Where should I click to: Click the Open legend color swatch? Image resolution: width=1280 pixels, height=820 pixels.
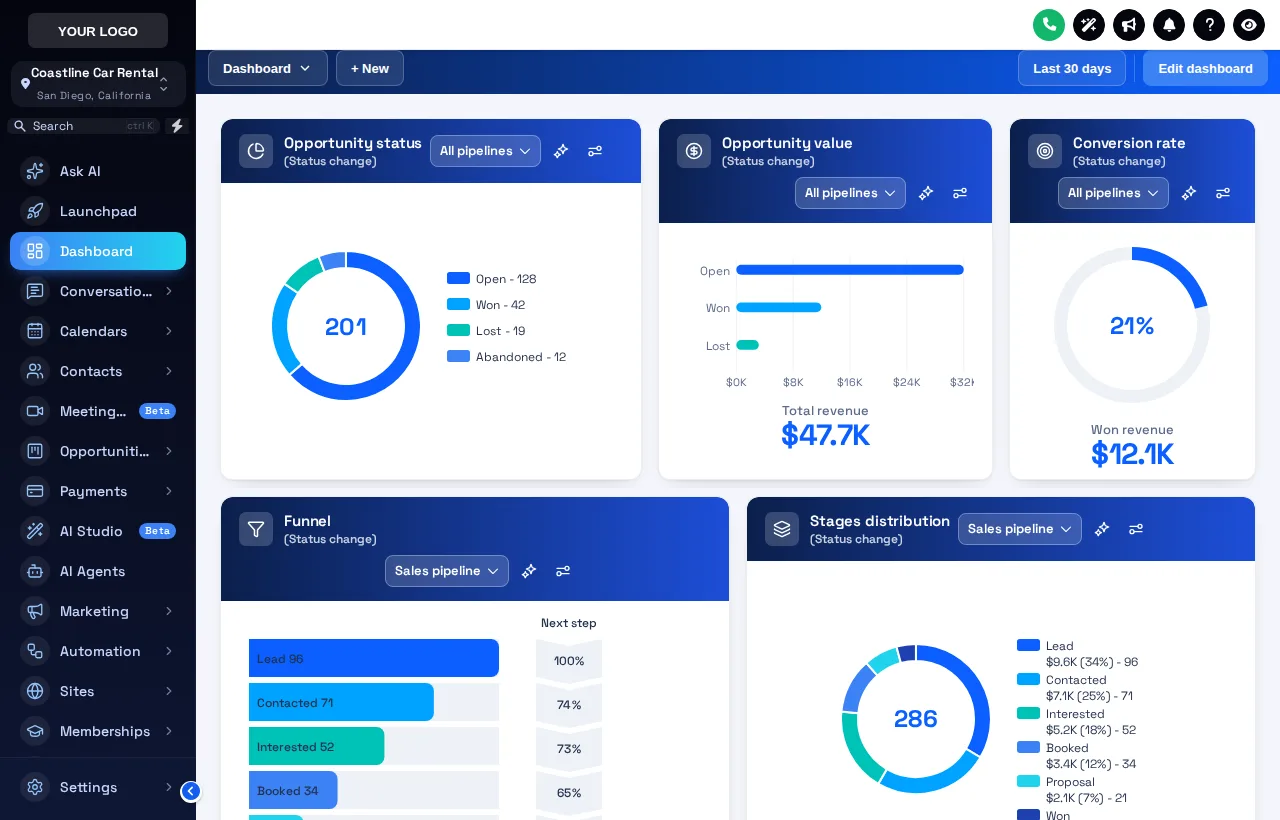458,278
